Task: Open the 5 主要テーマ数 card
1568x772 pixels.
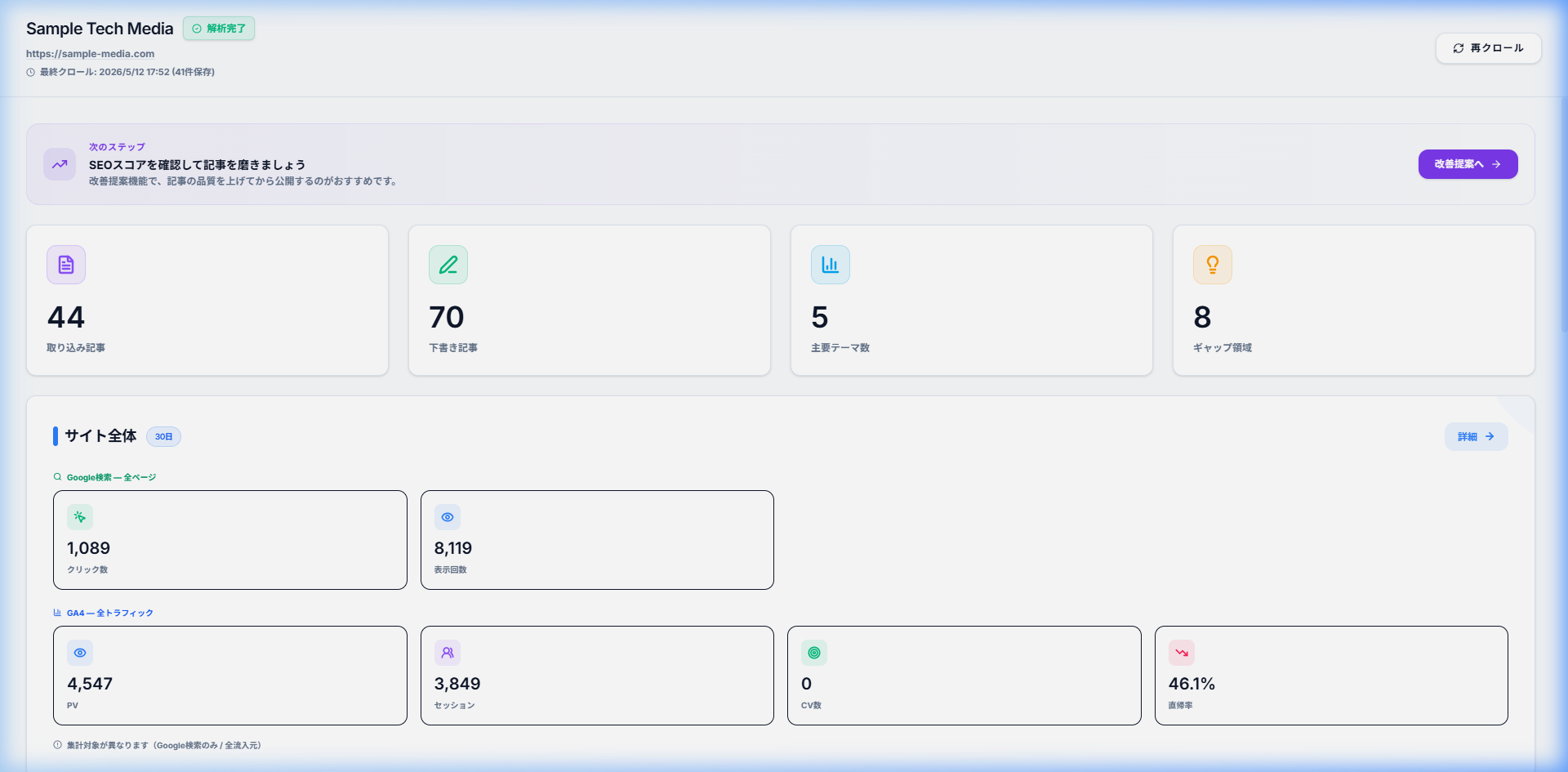Action: pos(972,301)
